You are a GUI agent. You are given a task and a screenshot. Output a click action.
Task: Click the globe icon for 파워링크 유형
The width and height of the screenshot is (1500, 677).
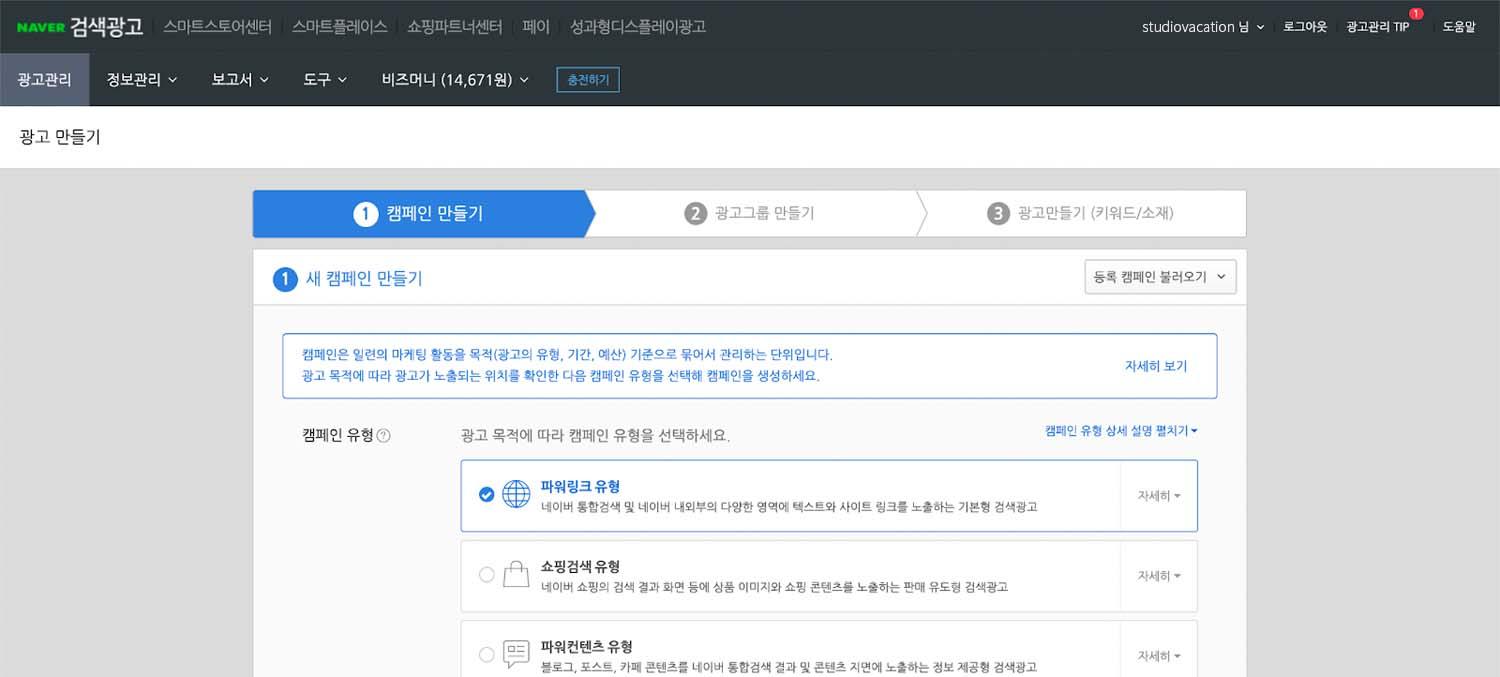pos(516,494)
